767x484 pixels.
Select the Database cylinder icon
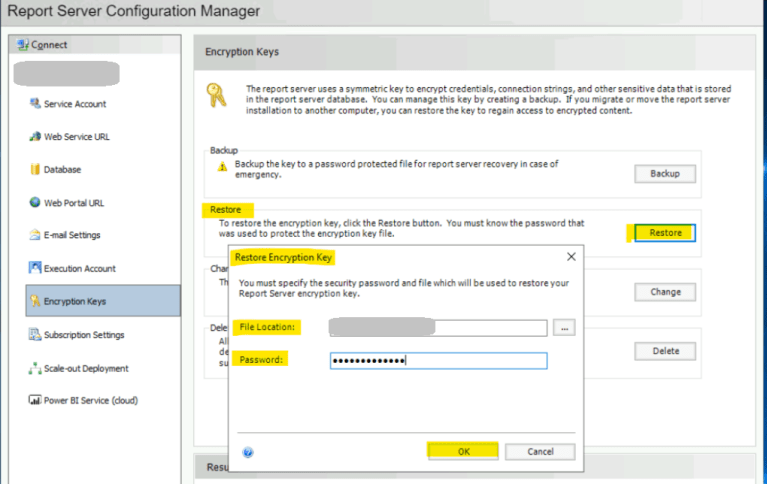35,169
